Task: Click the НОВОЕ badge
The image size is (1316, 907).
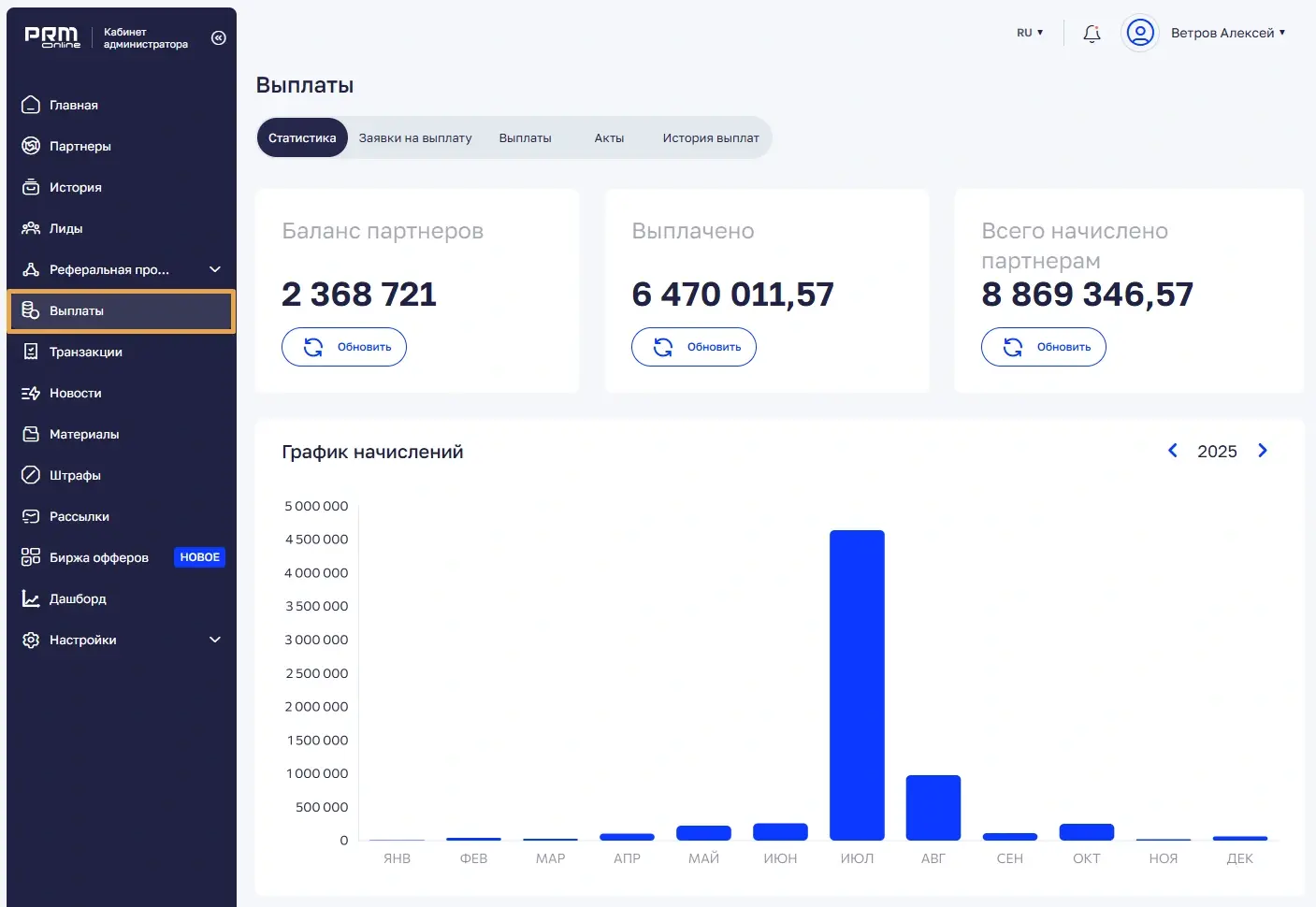Action: point(200,557)
